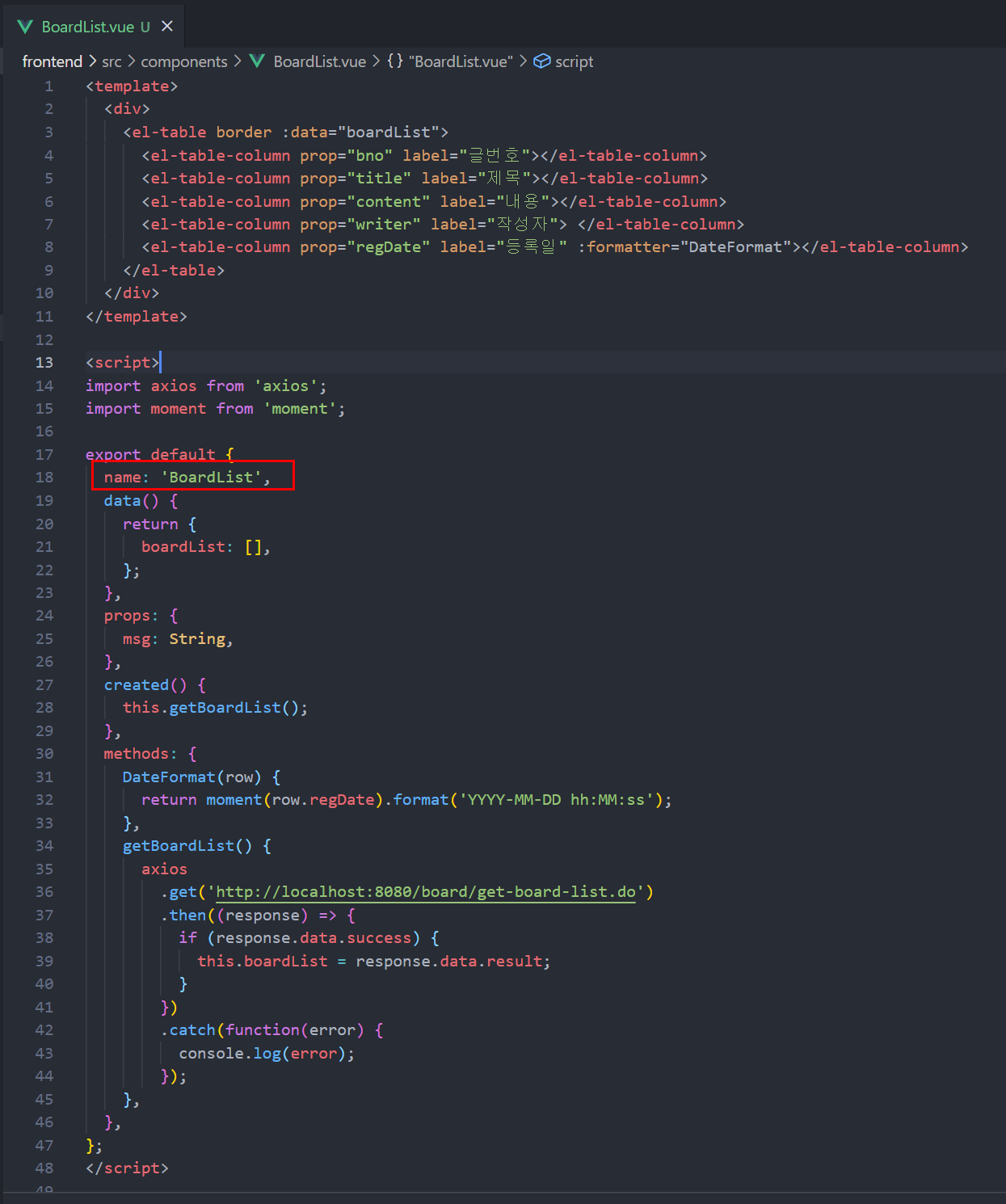1006x1204 pixels.
Task: Click the .then((response) => line
Action: pyautogui.click(x=258, y=916)
